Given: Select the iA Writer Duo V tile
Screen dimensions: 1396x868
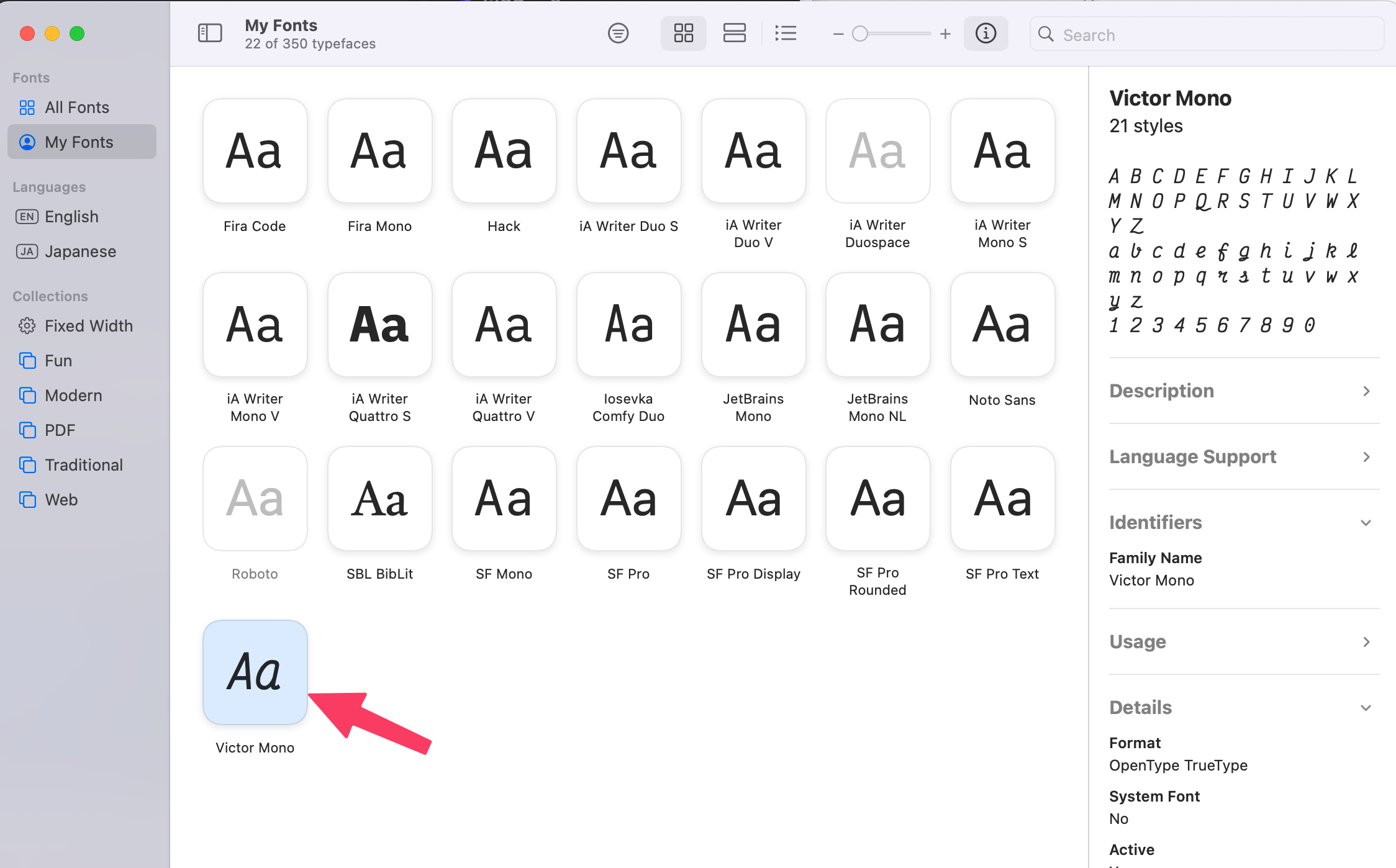Looking at the screenshot, I should coord(753,151).
